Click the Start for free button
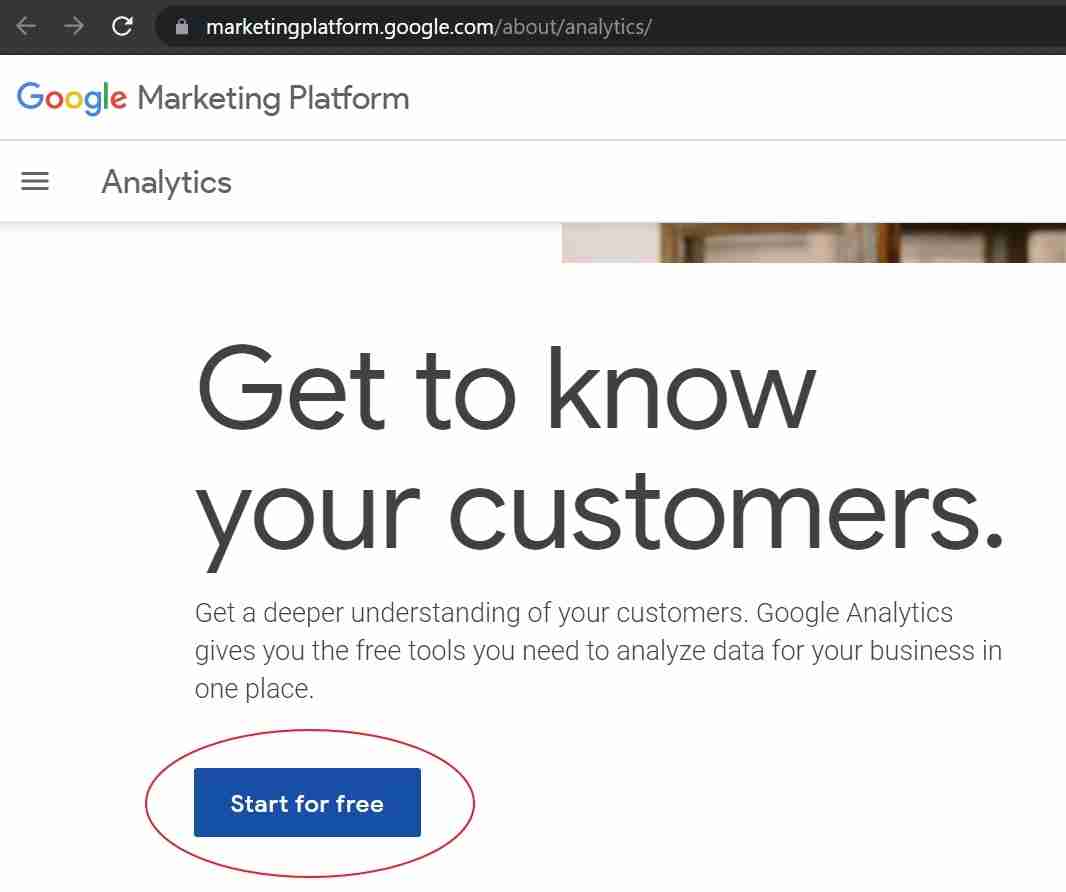This screenshot has width=1066, height=892. 307,803
